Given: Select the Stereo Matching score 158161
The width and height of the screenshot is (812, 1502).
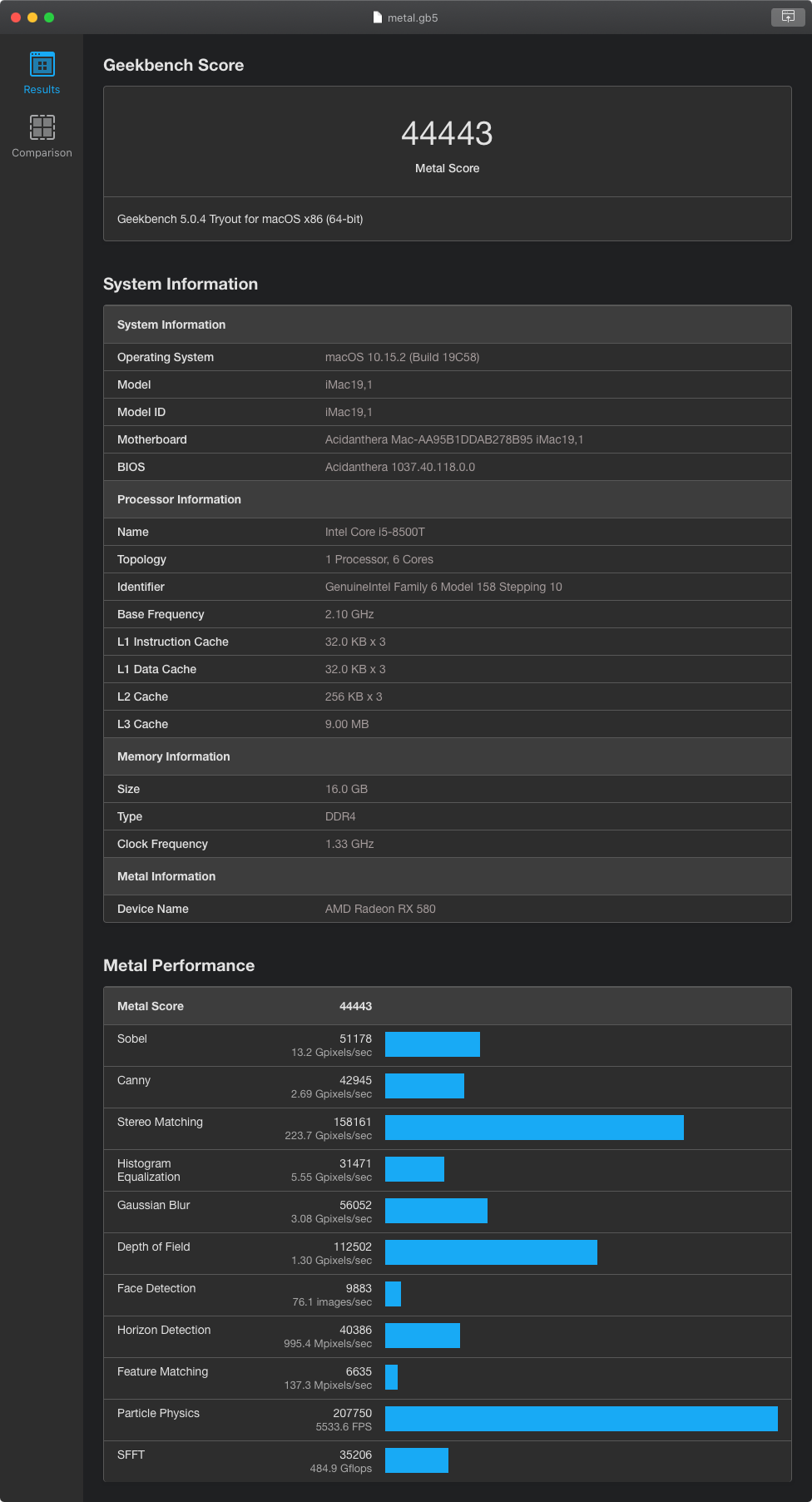Looking at the screenshot, I should (x=353, y=1122).
